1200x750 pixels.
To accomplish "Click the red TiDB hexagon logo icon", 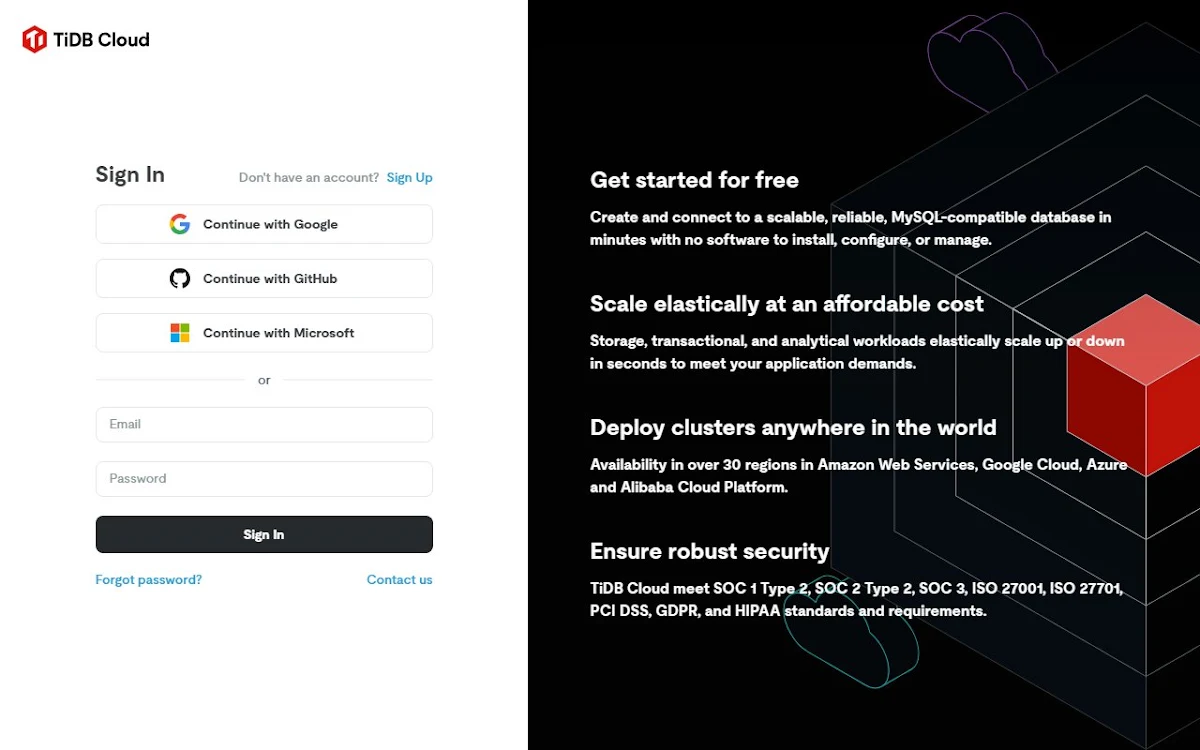I will pyautogui.click(x=34, y=40).
